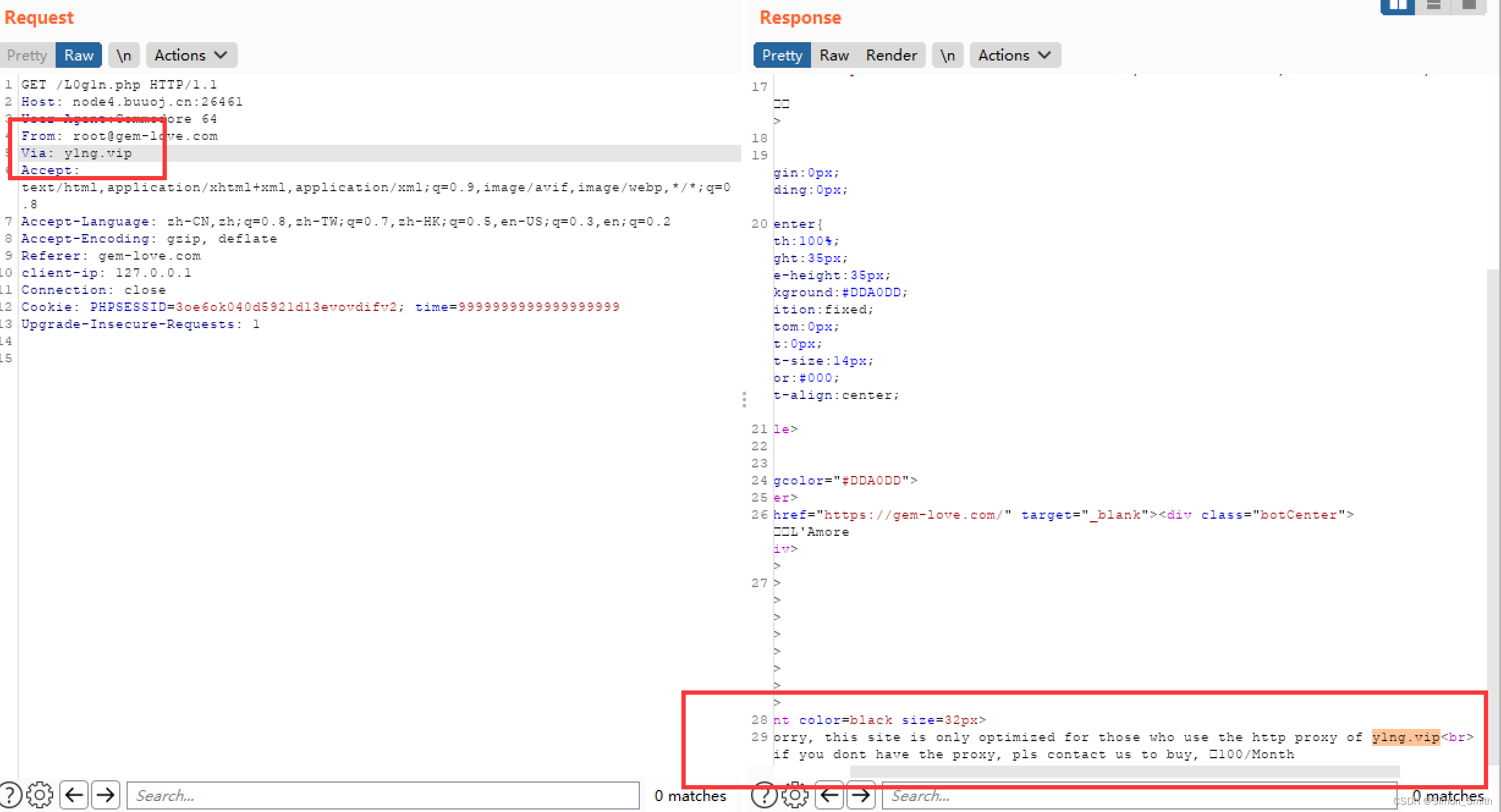Toggle newline display in Request panel
The image size is (1501, 812).
click(124, 55)
